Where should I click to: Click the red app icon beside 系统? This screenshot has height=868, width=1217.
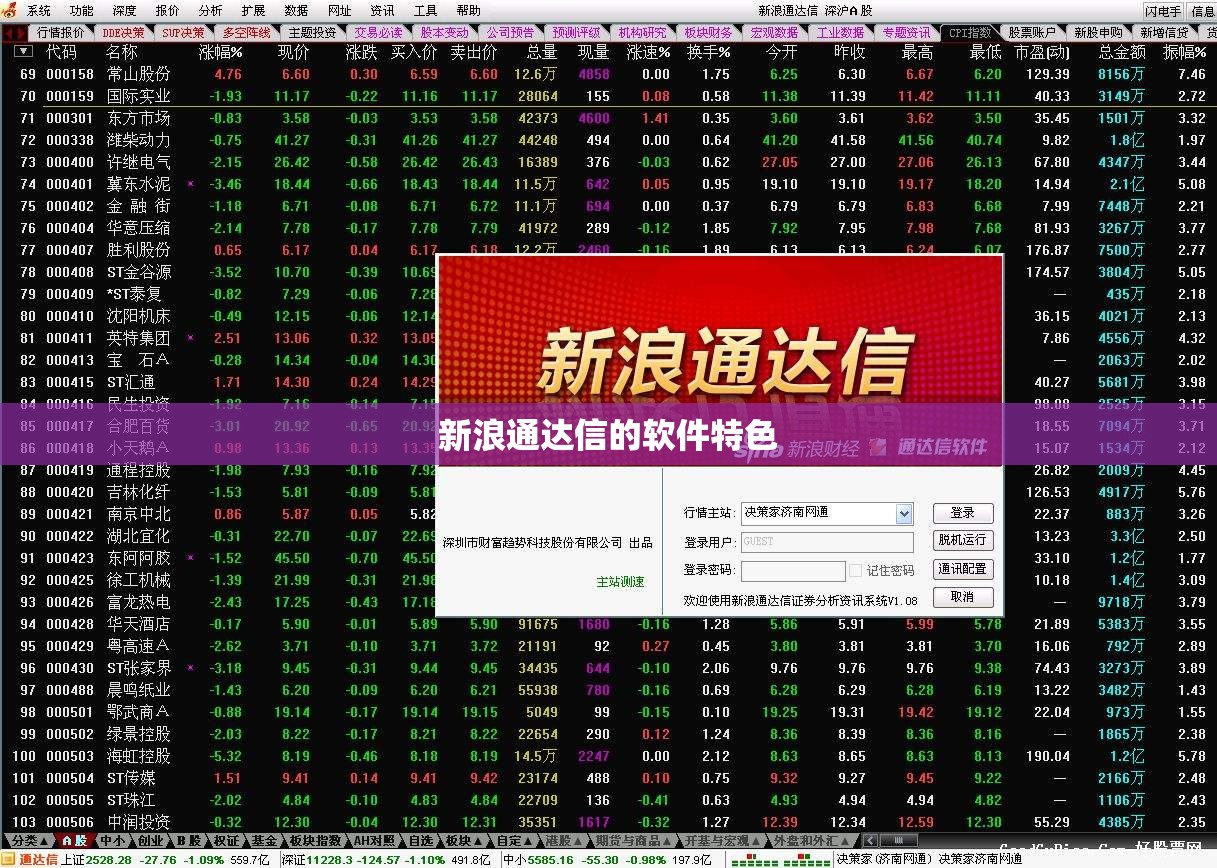click(10, 11)
